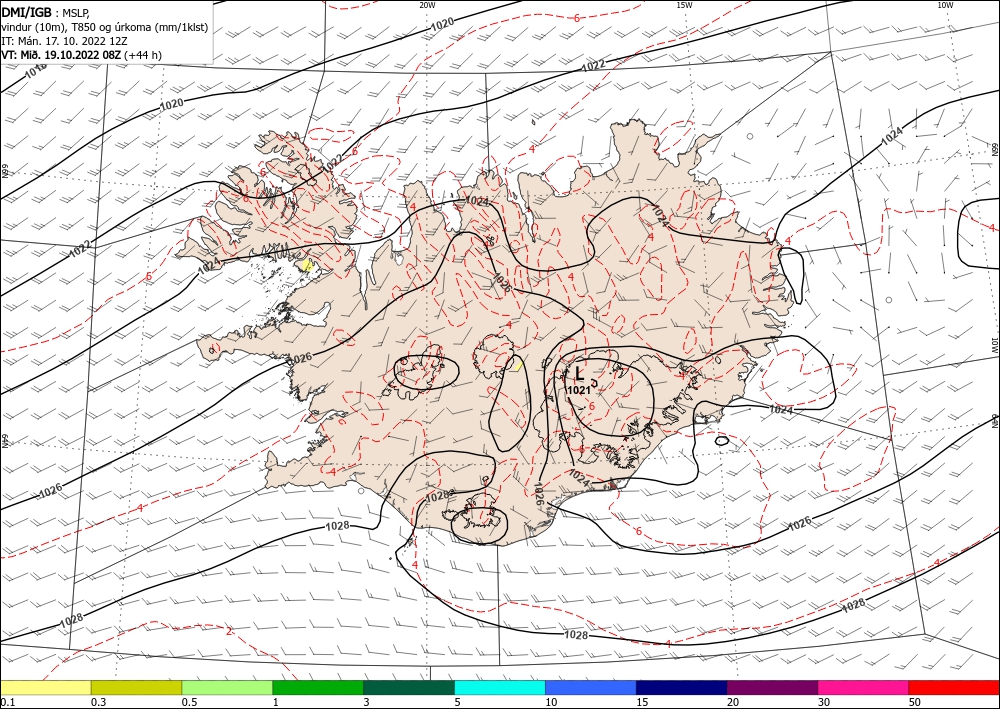Screen dimensions: 1000x709
Task: Select the cyan 5–10 legend swatch
Action: click(x=500, y=687)
